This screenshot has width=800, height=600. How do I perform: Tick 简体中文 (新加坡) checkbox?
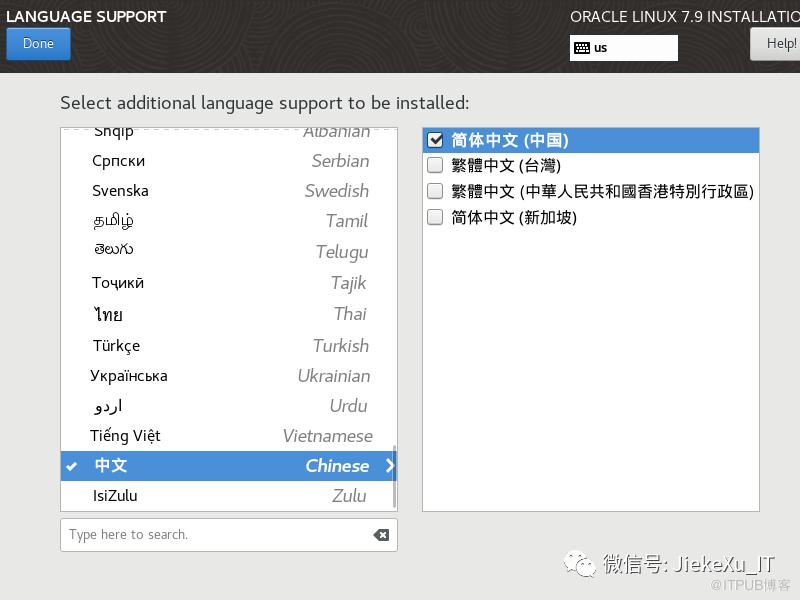(x=435, y=217)
